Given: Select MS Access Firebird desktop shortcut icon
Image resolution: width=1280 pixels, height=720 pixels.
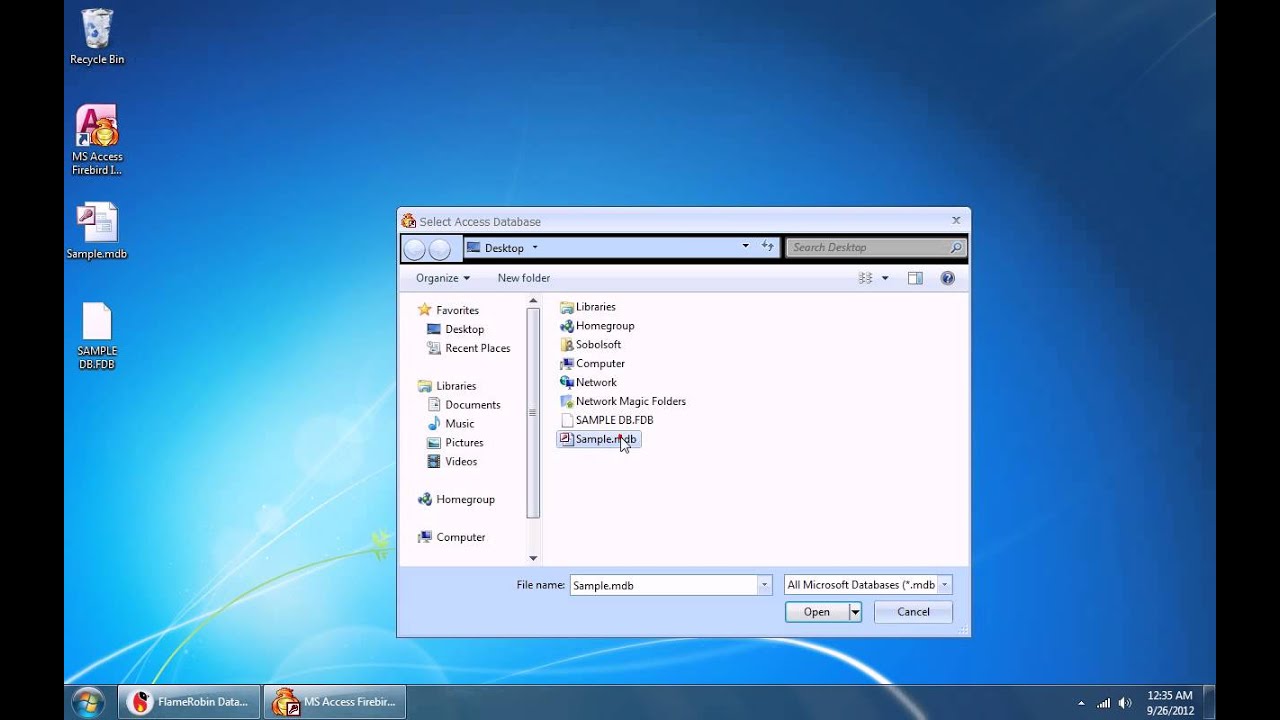Looking at the screenshot, I should (97, 140).
